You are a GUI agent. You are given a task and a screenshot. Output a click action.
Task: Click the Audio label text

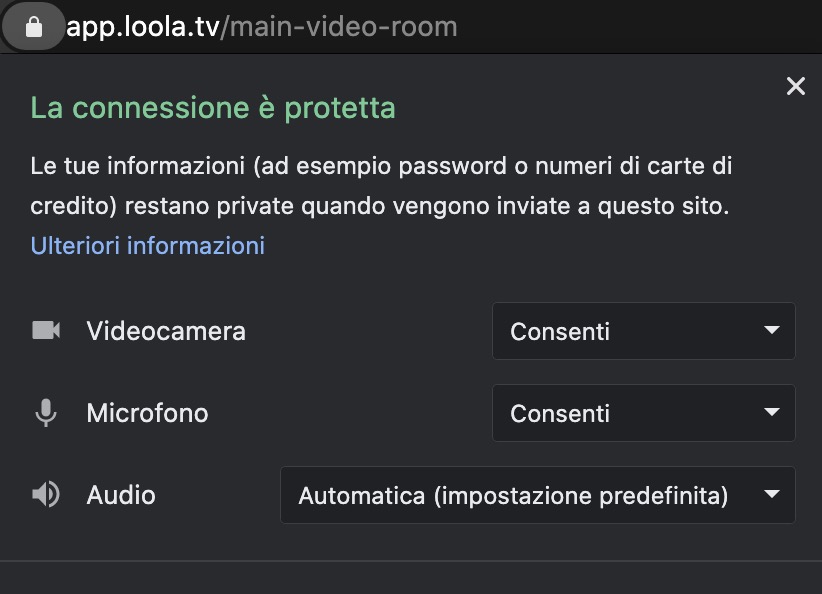pyautogui.click(x=121, y=494)
